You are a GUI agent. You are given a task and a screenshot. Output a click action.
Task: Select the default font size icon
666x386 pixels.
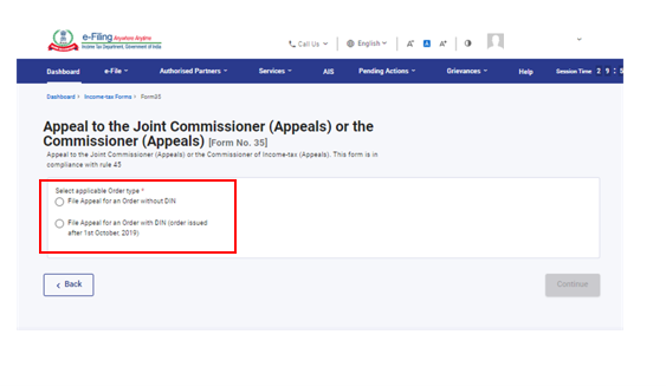coord(427,43)
